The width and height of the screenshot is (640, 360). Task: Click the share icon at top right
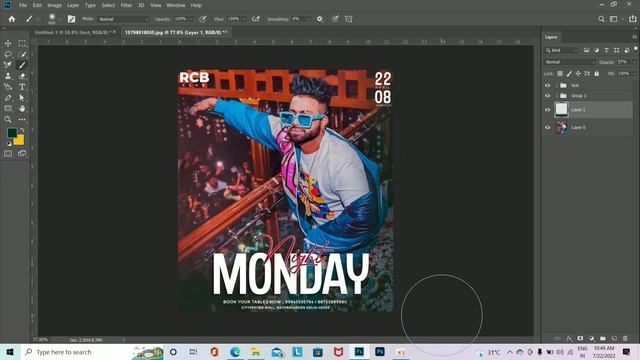pos(632,19)
